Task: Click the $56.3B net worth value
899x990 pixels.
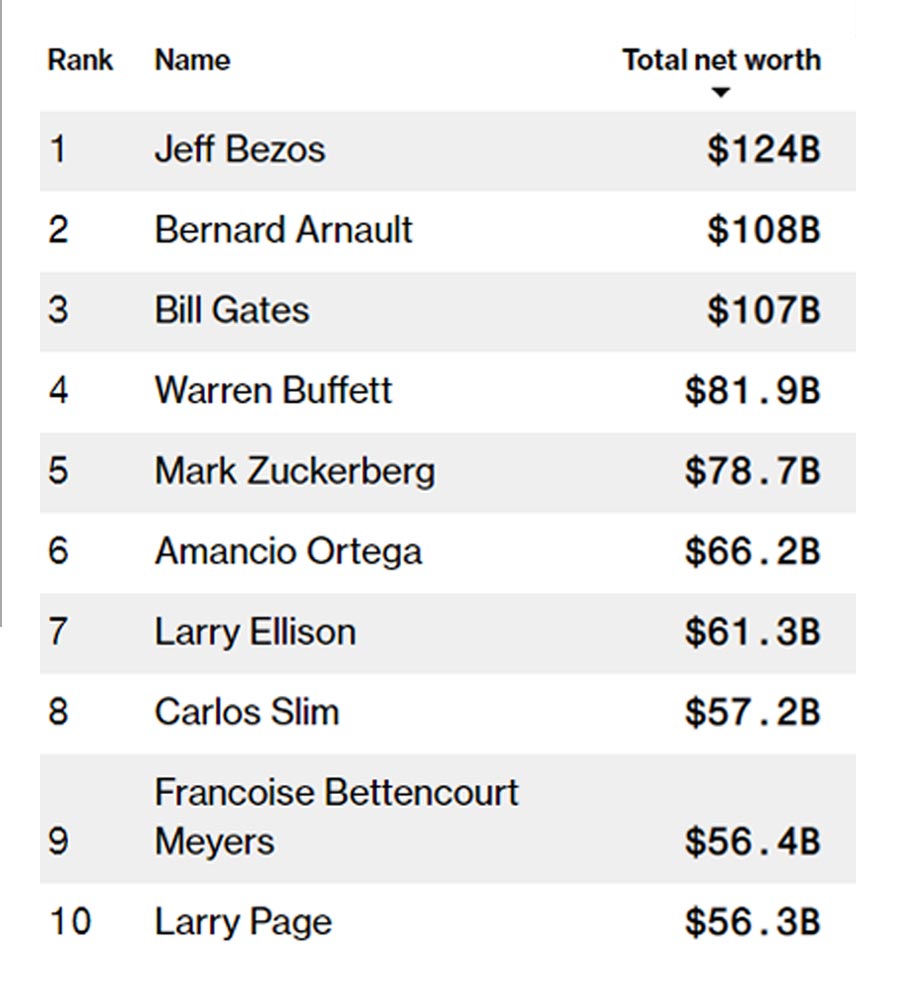Action: [x=752, y=923]
